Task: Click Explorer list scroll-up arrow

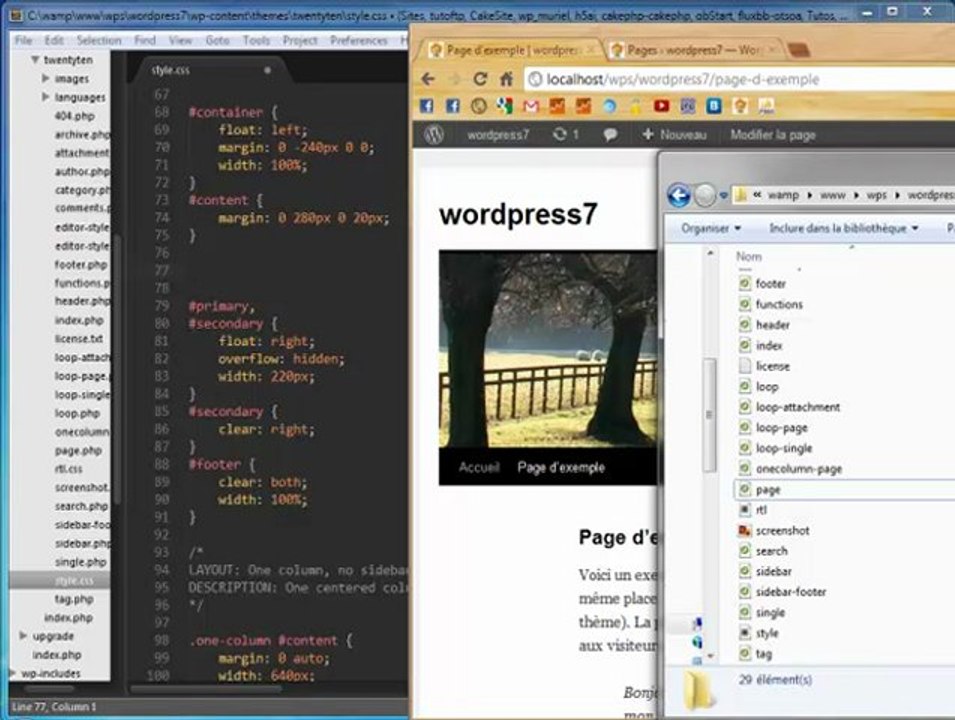Action: point(710,252)
